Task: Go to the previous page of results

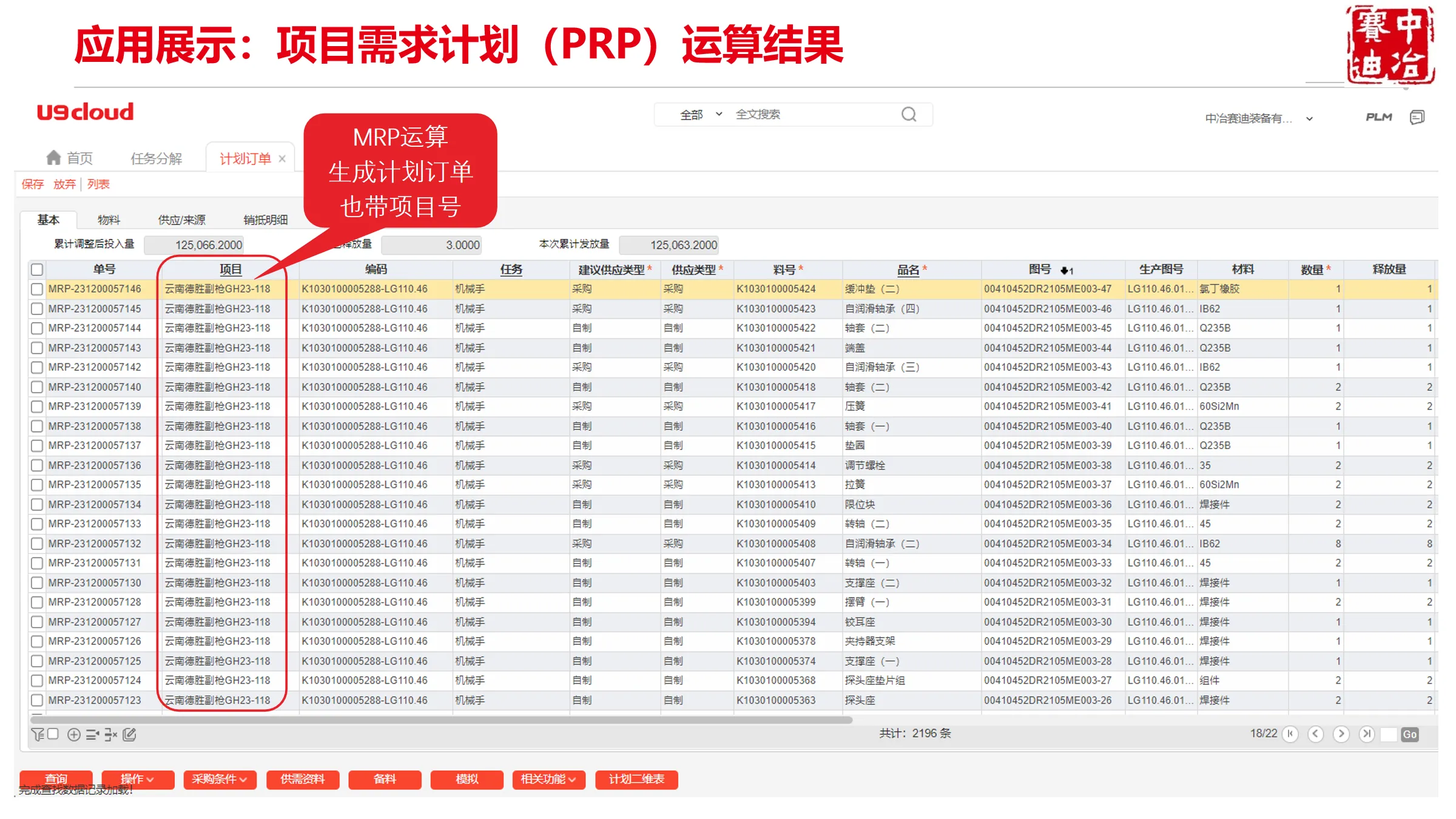Action: tap(1315, 734)
